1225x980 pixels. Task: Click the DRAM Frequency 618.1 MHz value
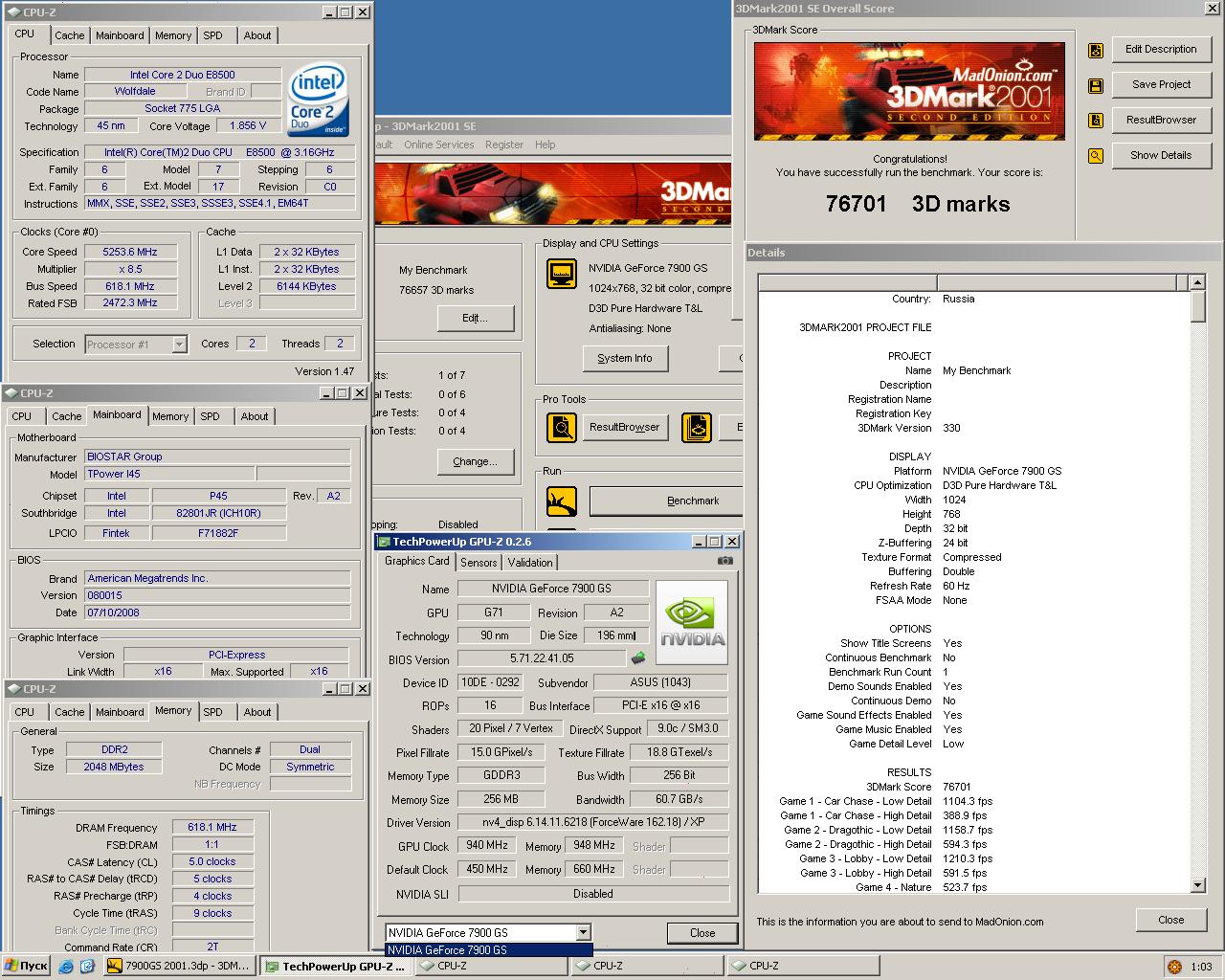tap(212, 827)
